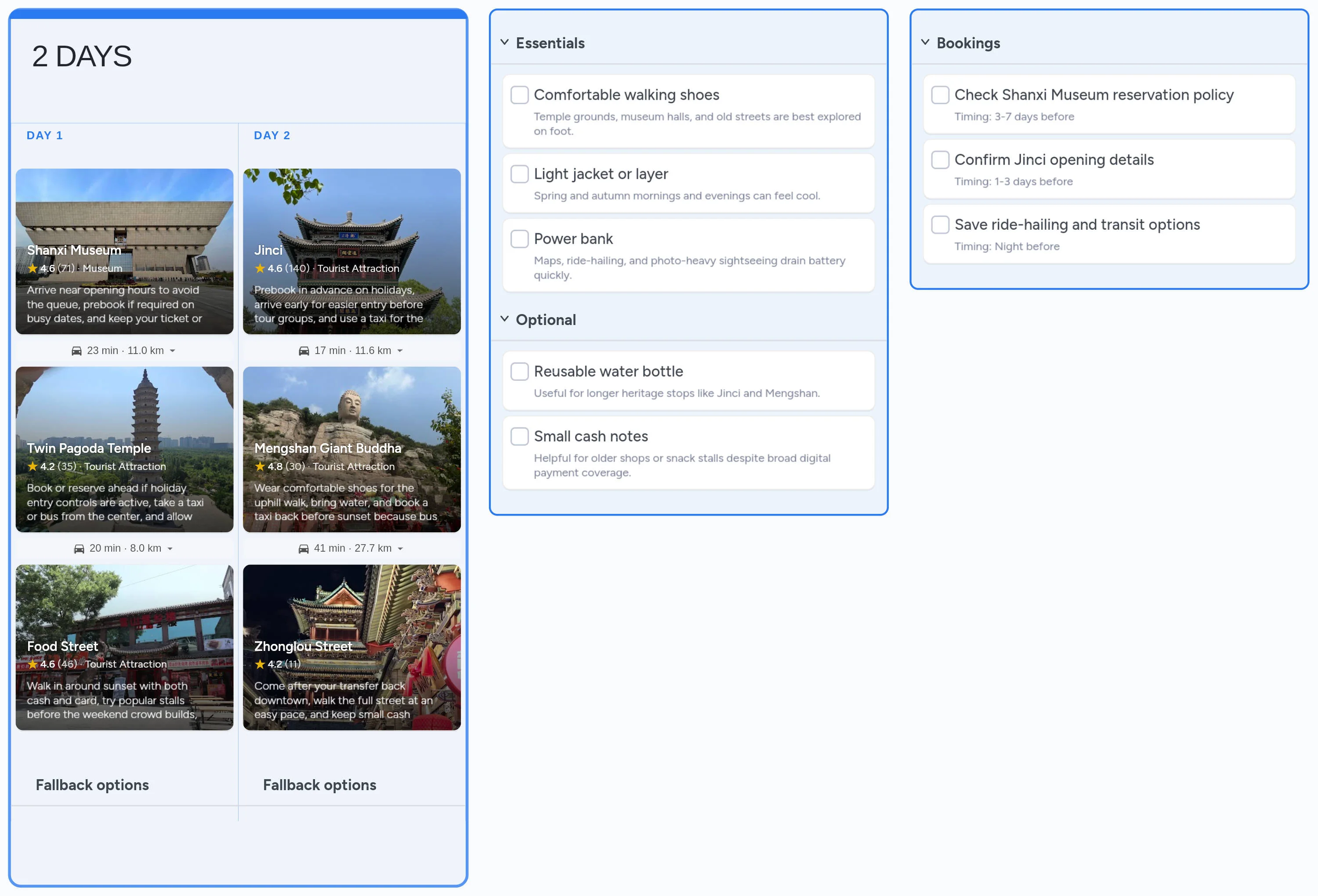Open Fallback options for Day 2
This screenshot has height=896, width=1318.
(319, 785)
